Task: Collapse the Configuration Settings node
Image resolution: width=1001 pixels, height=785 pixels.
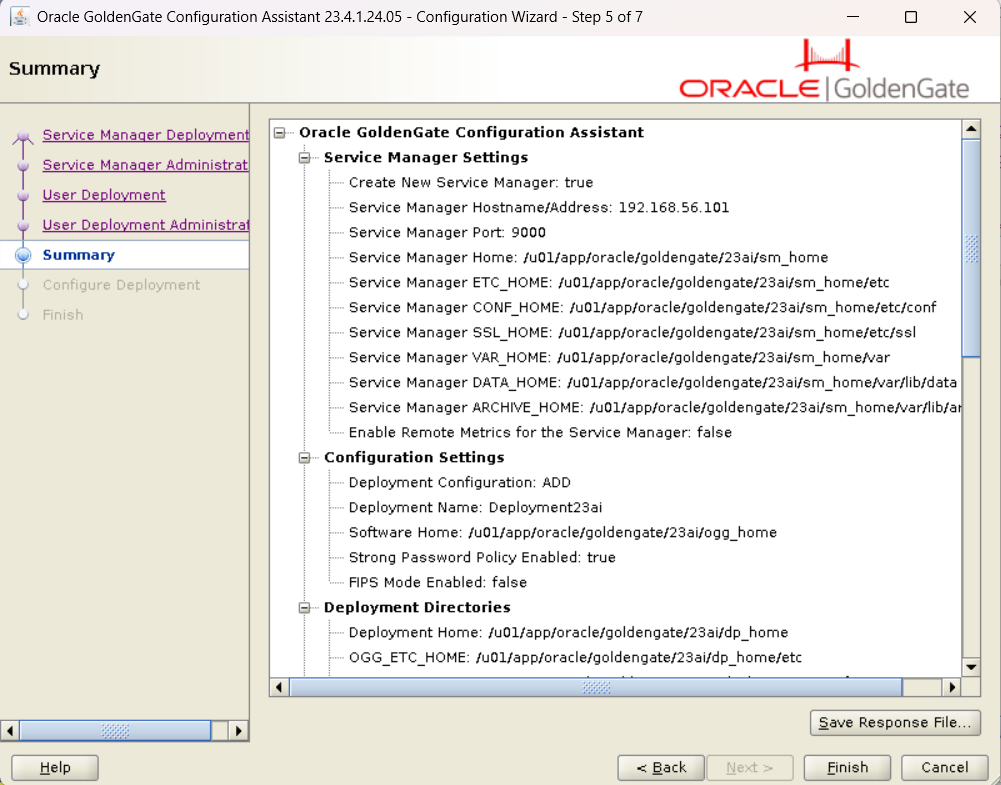Action: click(305, 458)
